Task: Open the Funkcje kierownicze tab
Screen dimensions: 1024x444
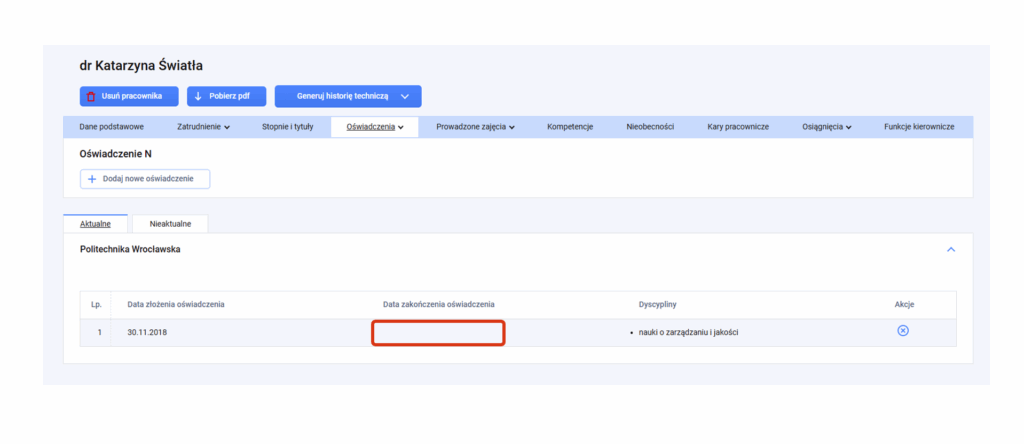Action: point(919,127)
